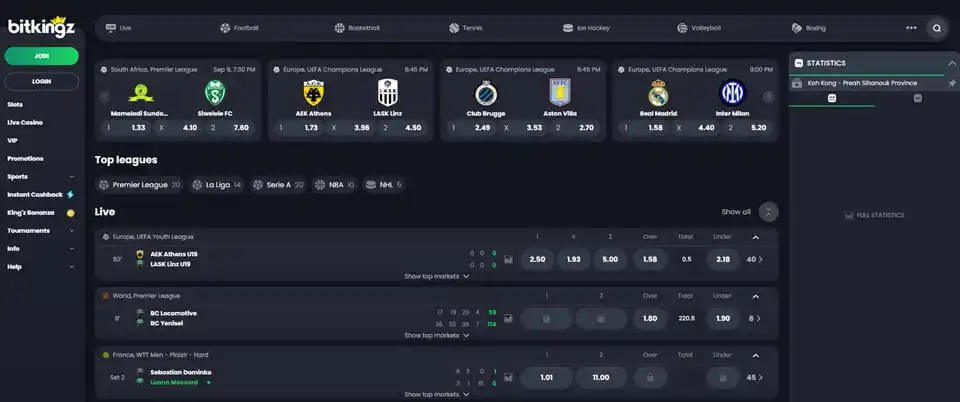Open FULL STATISTICS link
Image resolution: width=960 pixels, height=402 pixels.
[x=874, y=215]
